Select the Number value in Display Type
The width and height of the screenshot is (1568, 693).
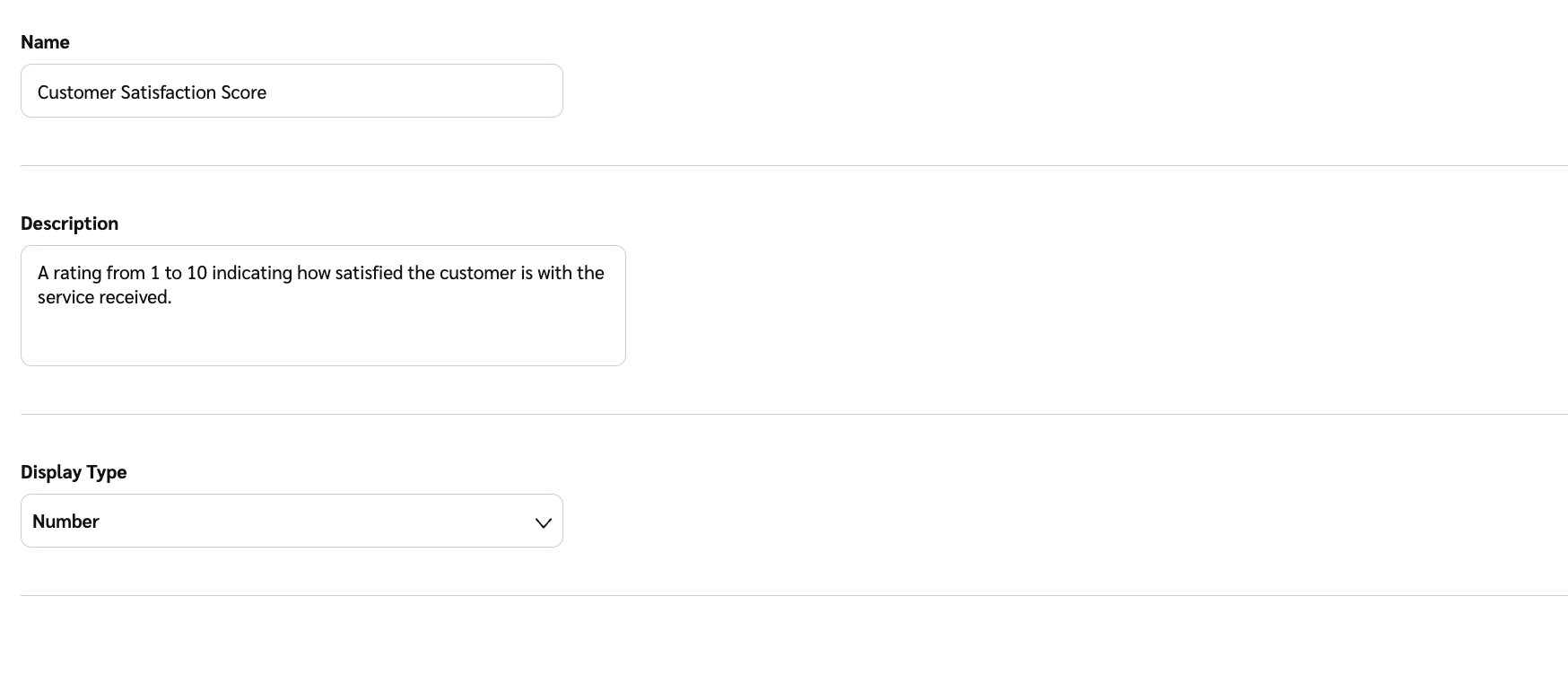pyautogui.click(x=65, y=522)
